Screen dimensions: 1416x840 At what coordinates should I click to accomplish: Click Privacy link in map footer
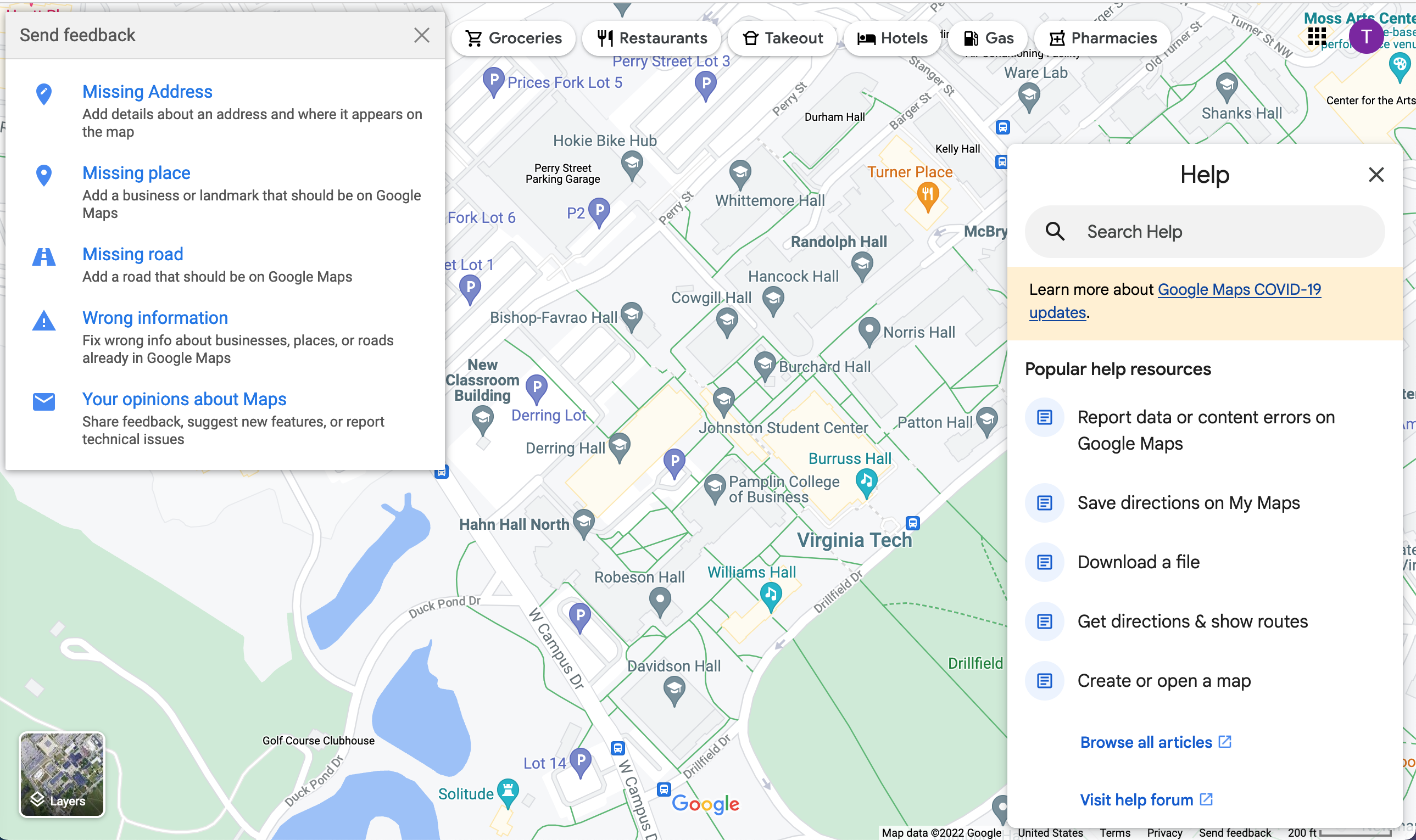coord(1164,833)
